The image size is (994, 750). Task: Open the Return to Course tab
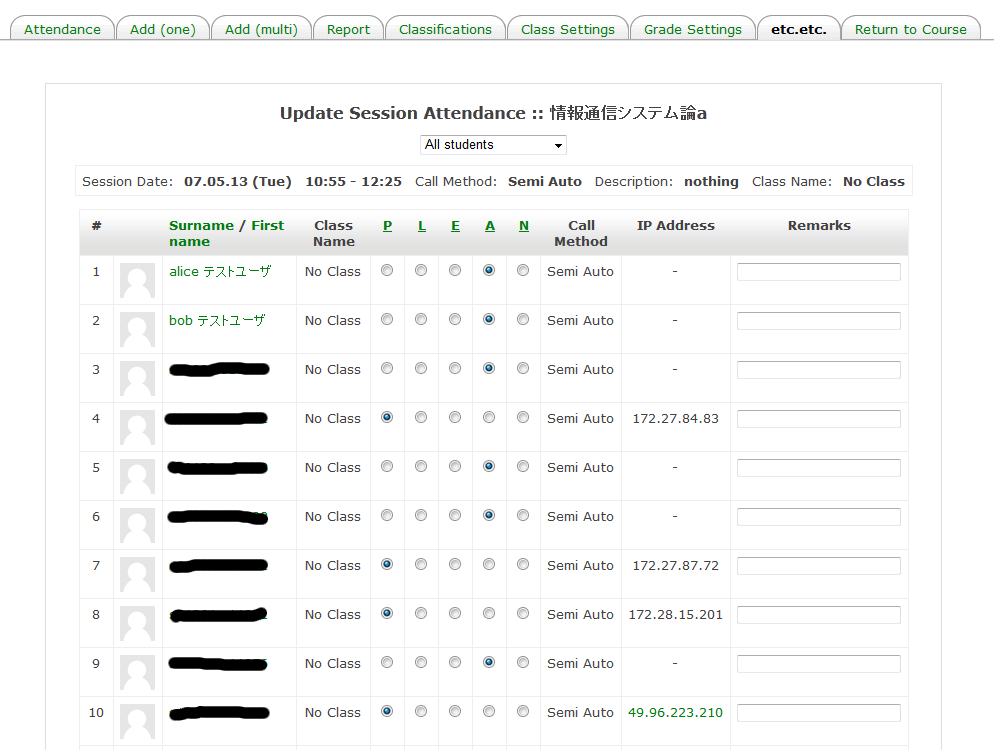tap(910, 29)
